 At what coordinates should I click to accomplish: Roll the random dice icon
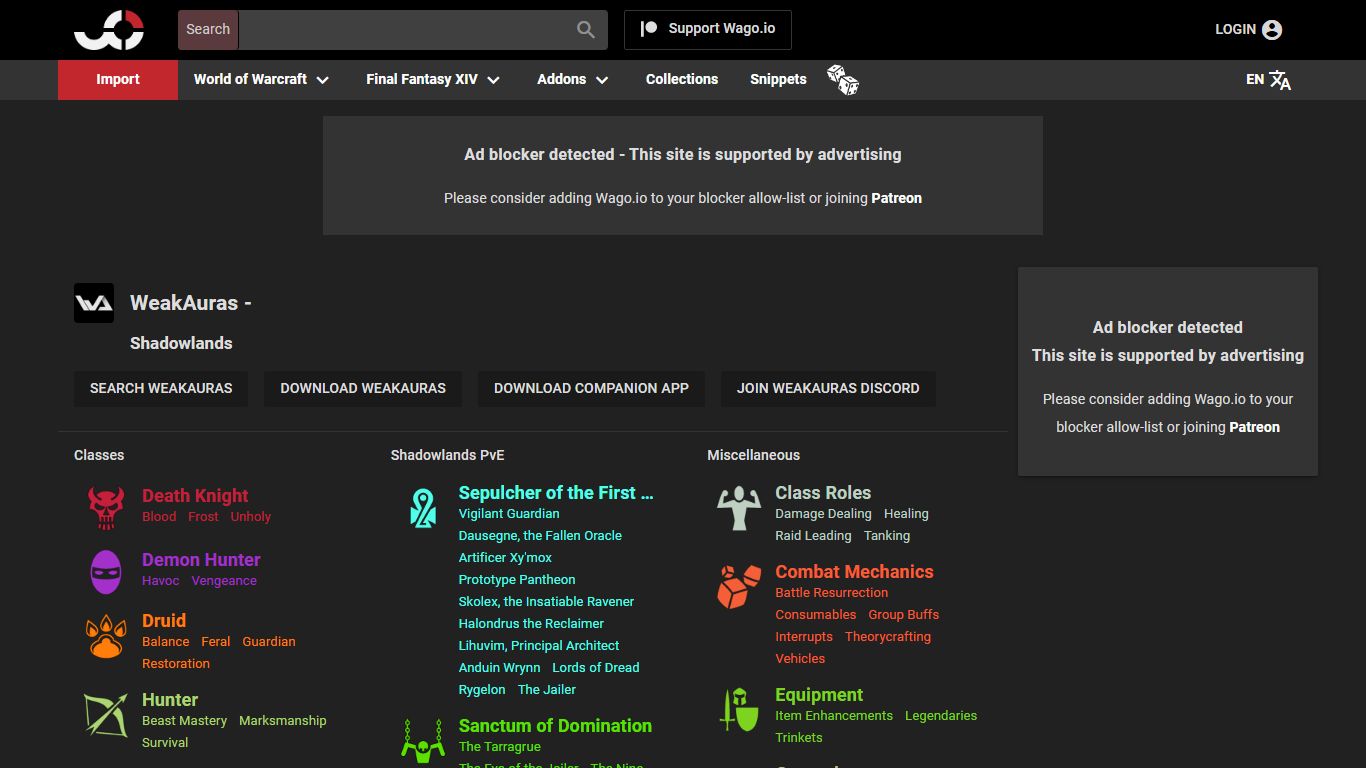[x=843, y=80]
